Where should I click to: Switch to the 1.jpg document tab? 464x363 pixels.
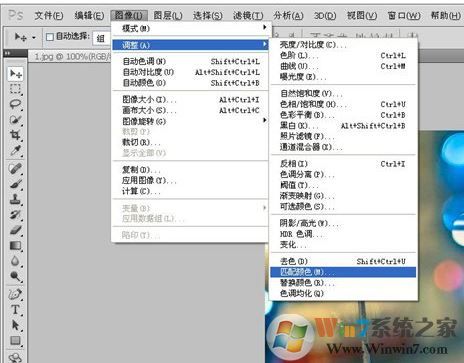coord(72,57)
